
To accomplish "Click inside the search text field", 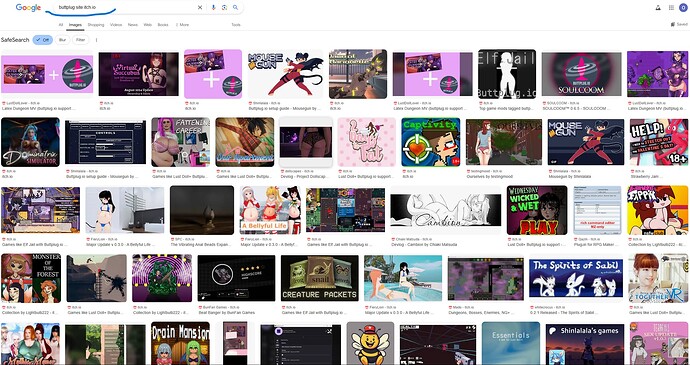I will pyautogui.click(x=125, y=7).
